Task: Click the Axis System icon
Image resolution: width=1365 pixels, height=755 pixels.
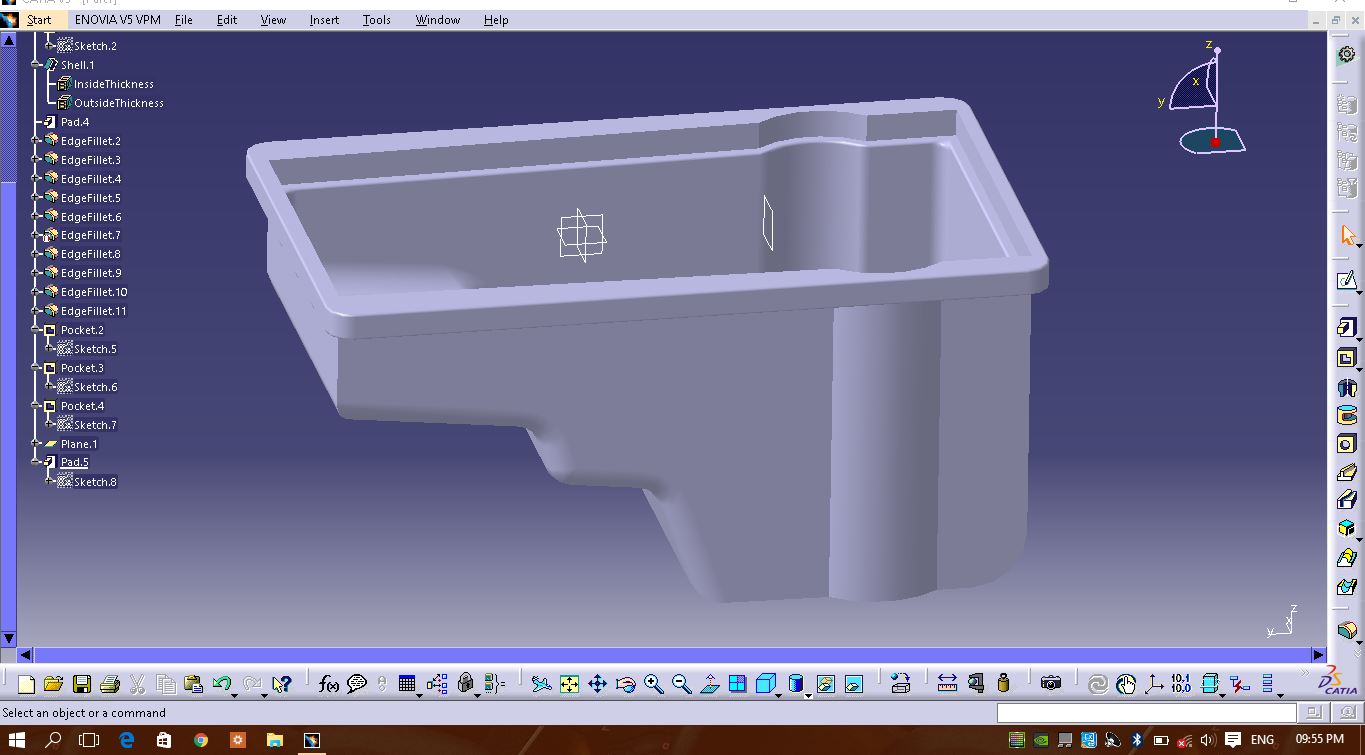Action: [x=1153, y=684]
